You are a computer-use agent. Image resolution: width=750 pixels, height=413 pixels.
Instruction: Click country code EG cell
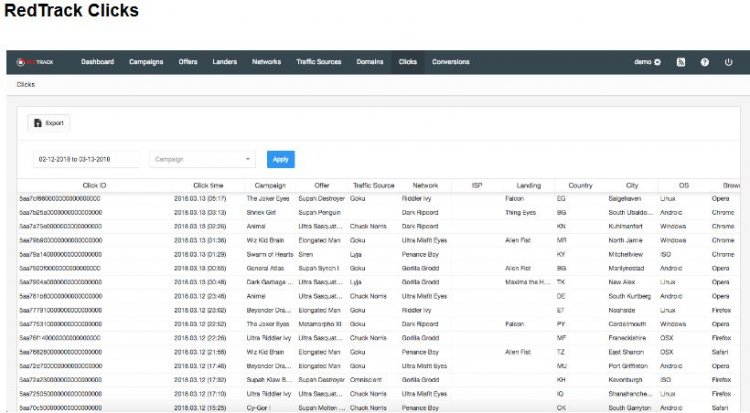click(561, 199)
